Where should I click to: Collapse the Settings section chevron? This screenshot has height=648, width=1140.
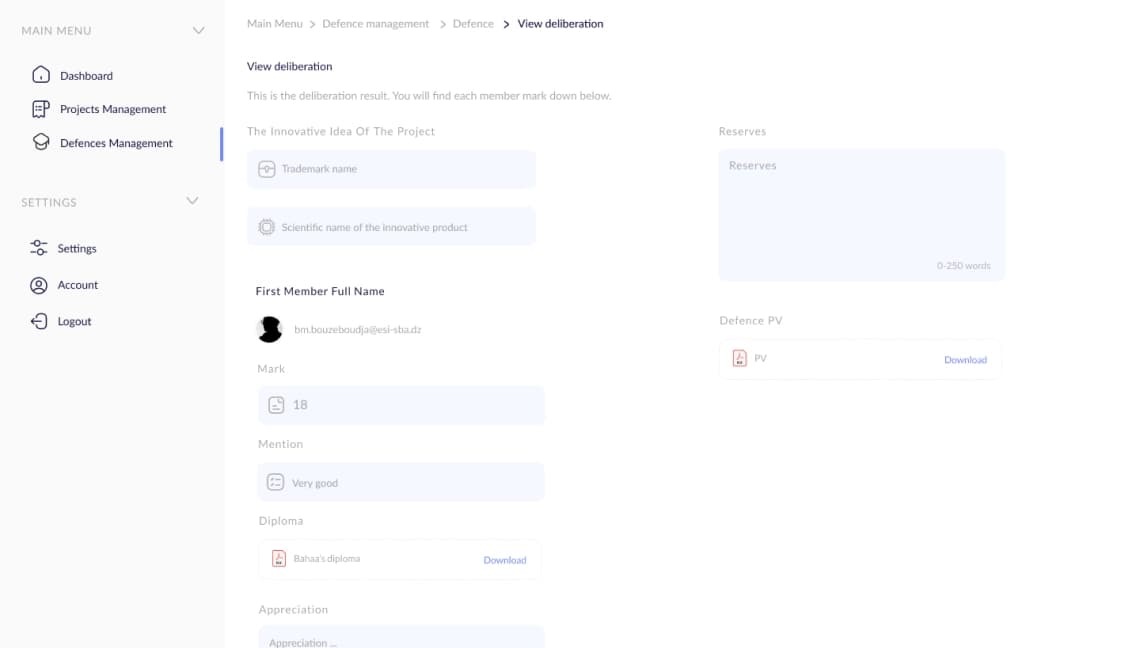(192, 201)
